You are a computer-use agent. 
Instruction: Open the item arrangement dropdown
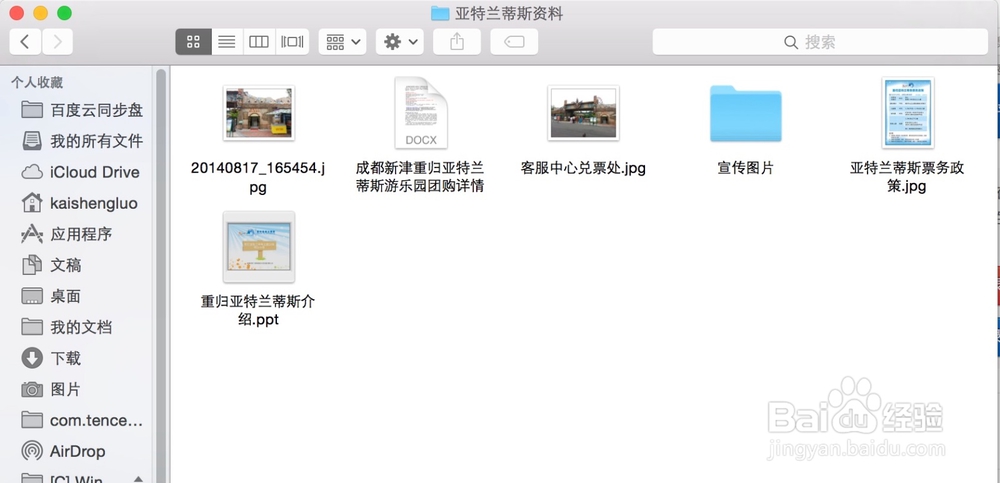(342, 42)
